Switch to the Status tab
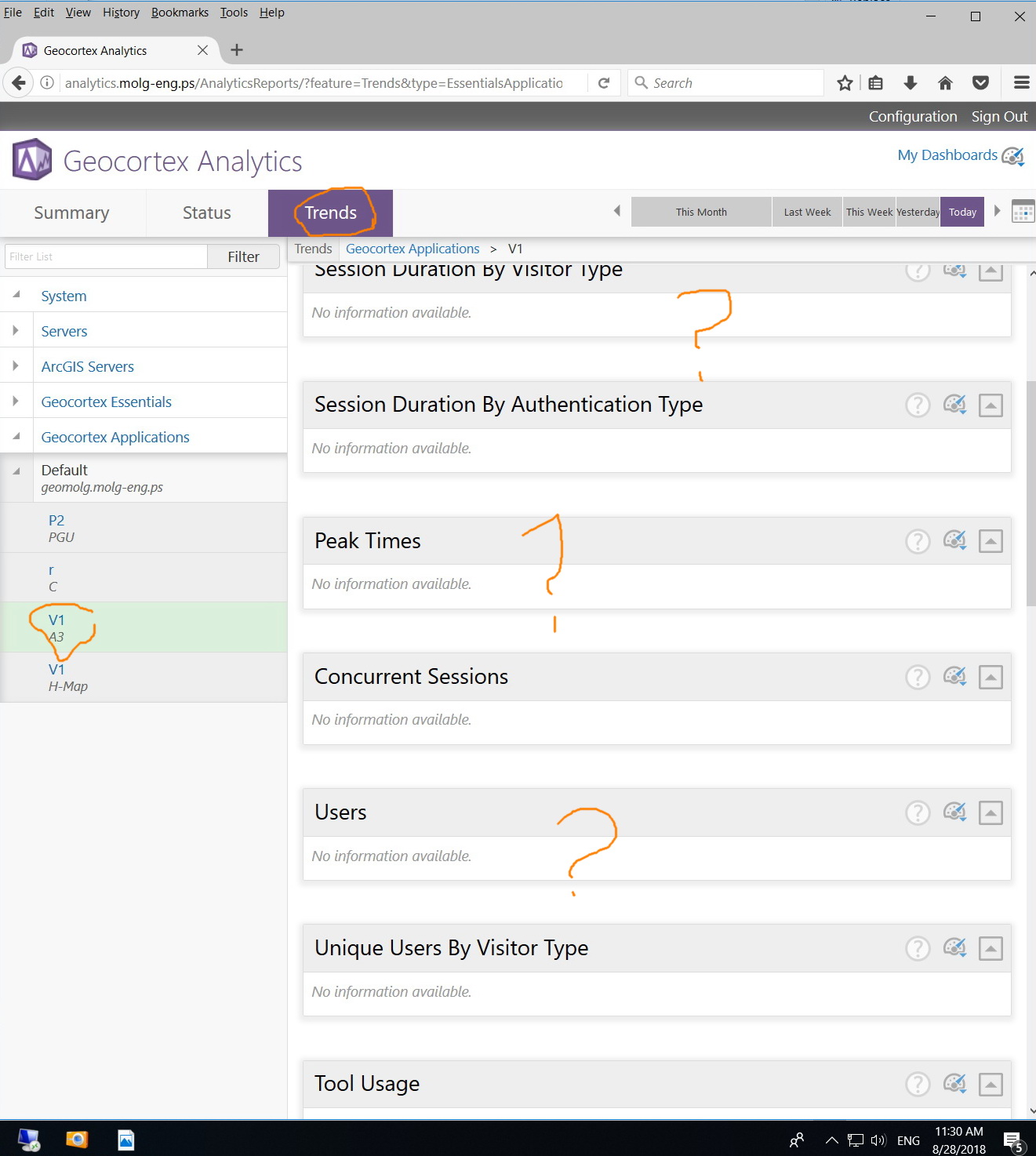Viewport: 1036px width, 1156px height. pyautogui.click(x=207, y=213)
